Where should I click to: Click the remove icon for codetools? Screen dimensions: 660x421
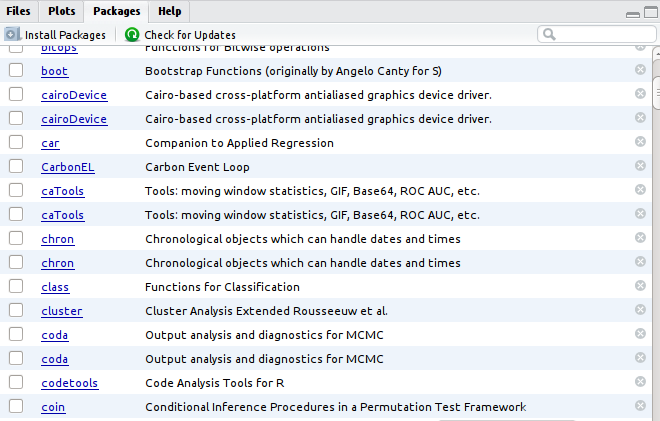640,382
